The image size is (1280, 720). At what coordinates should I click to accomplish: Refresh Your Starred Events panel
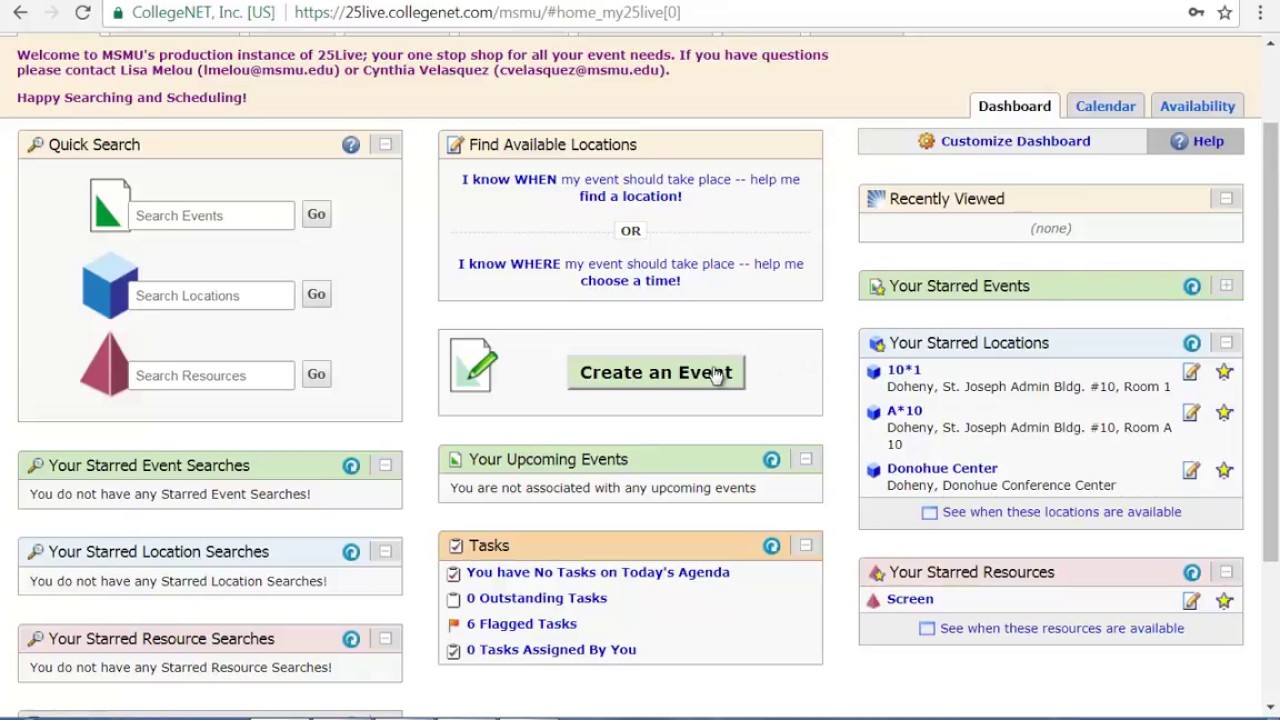pos(1192,287)
